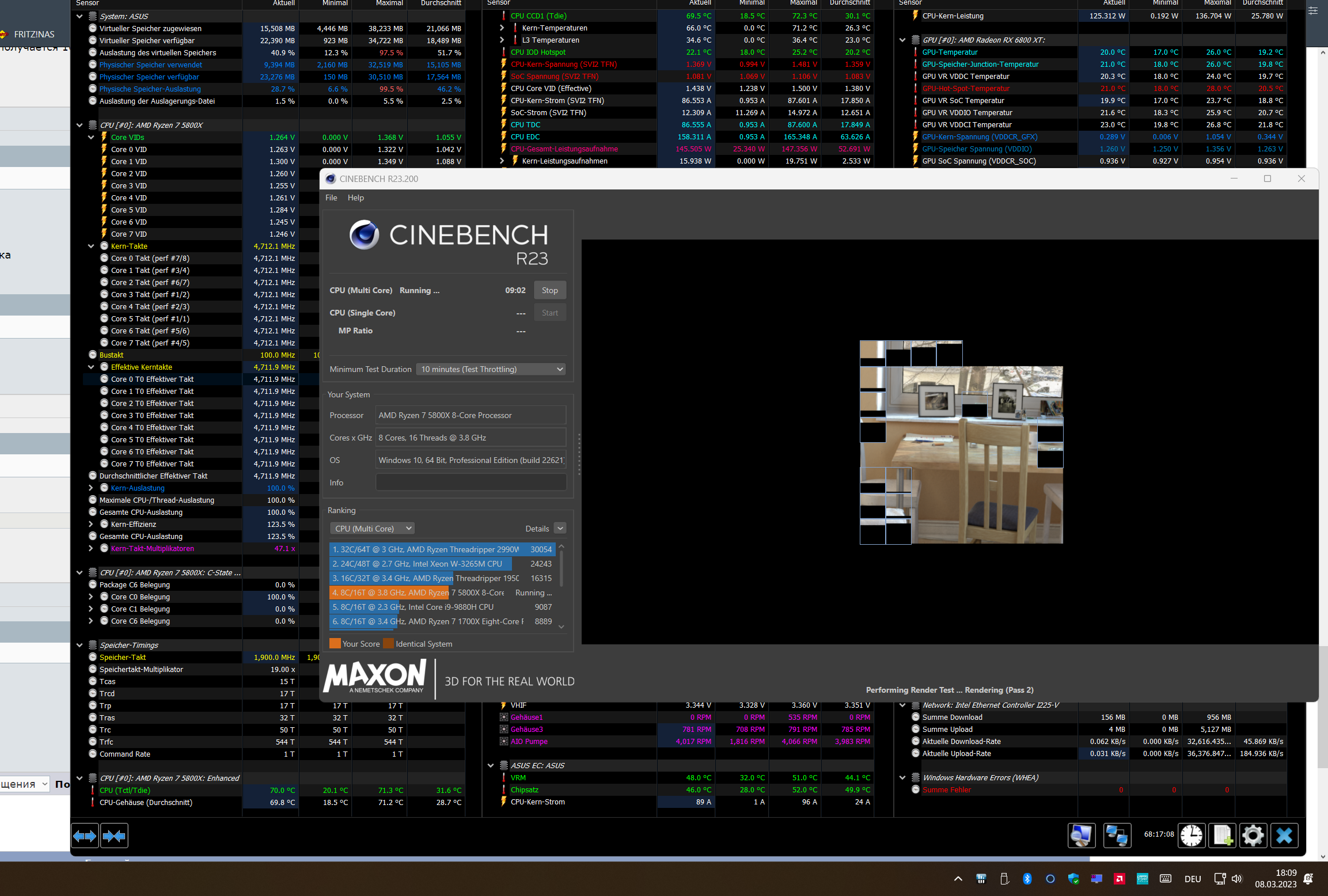Open the Help menu in Cinebench

pyautogui.click(x=355, y=198)
